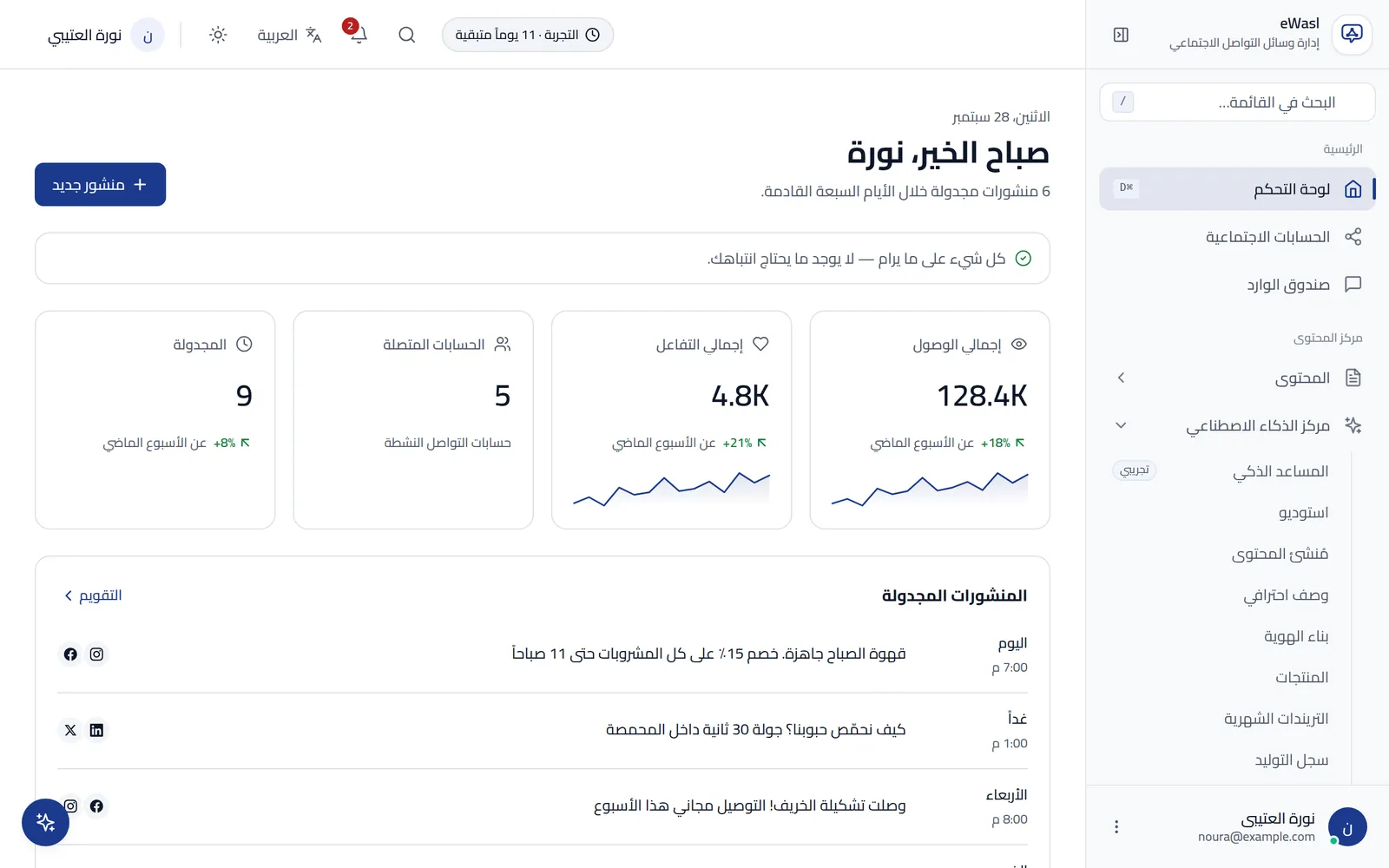Open صندوق الوارد menu item
This screenshot has width=1389, height=868.
pos(1237,285)
